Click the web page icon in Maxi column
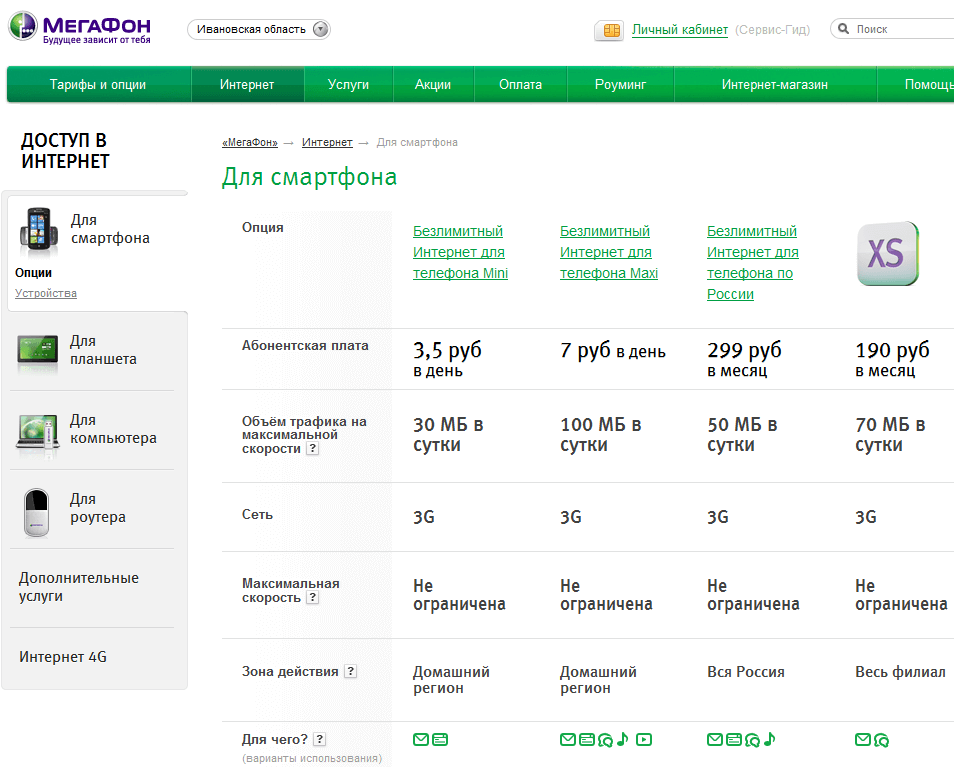 pyautogui.click(x=587, y=740)
